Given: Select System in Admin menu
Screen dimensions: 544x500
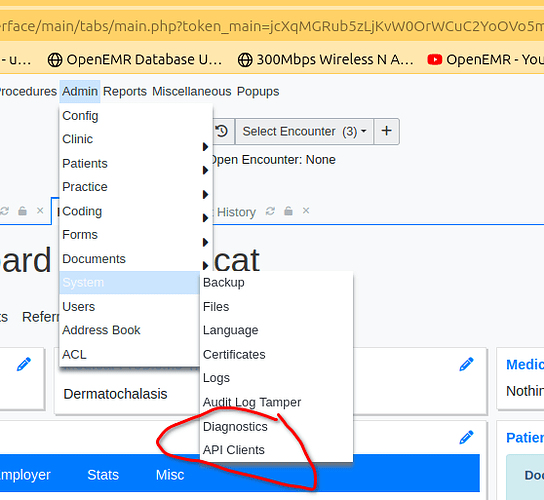Looking at the screenshot, I should coord(129,282).
